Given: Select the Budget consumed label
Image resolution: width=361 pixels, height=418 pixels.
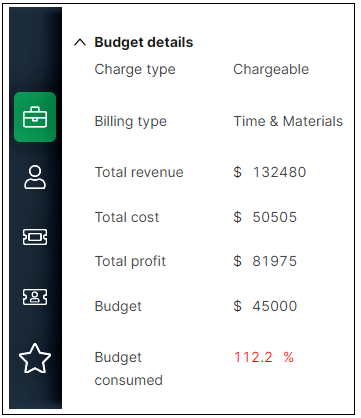Looking at the screenshot, I should 129,369.
